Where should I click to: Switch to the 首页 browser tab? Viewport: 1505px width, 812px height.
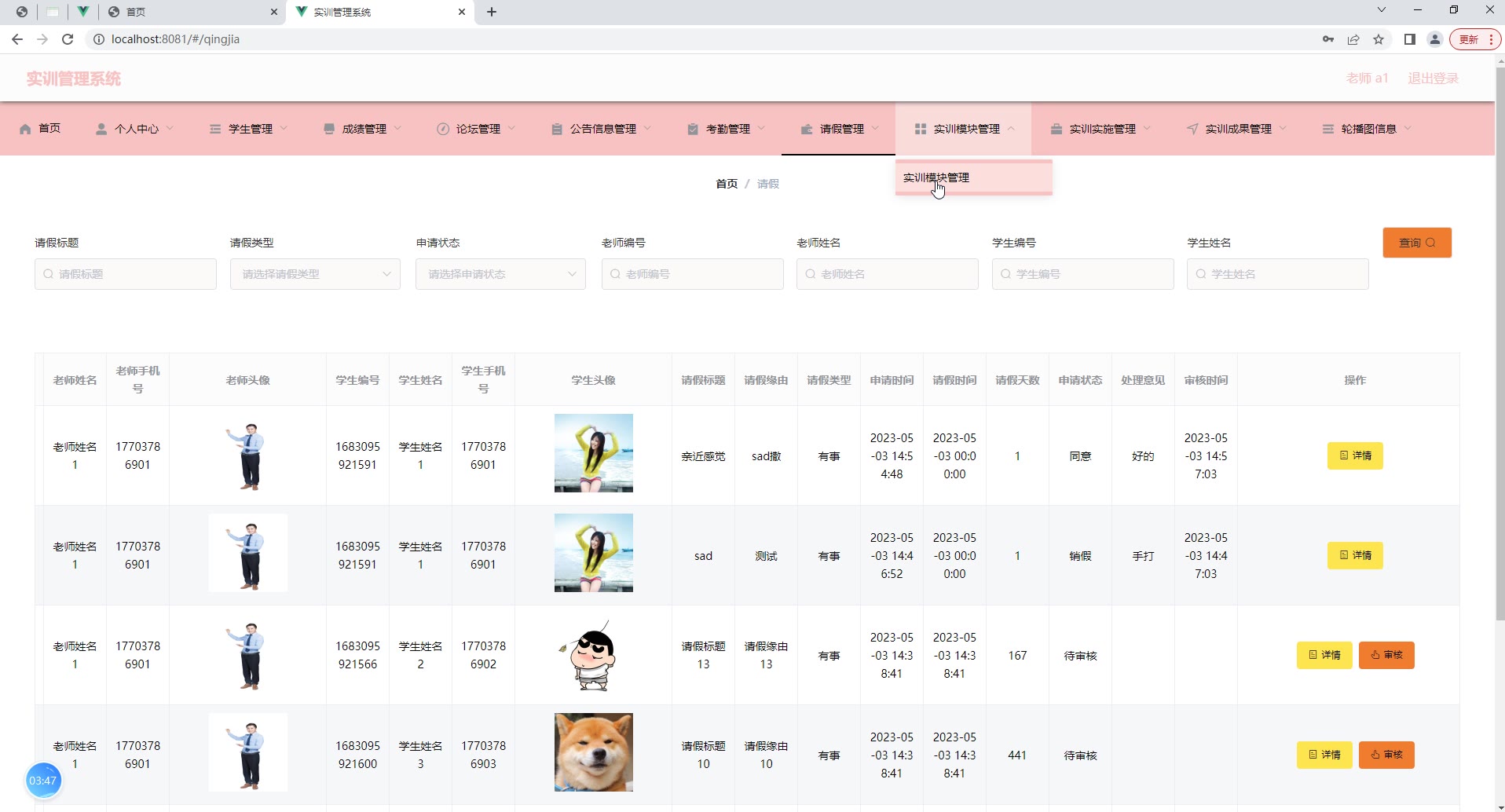pyautogui.click(x=189, y=12)
